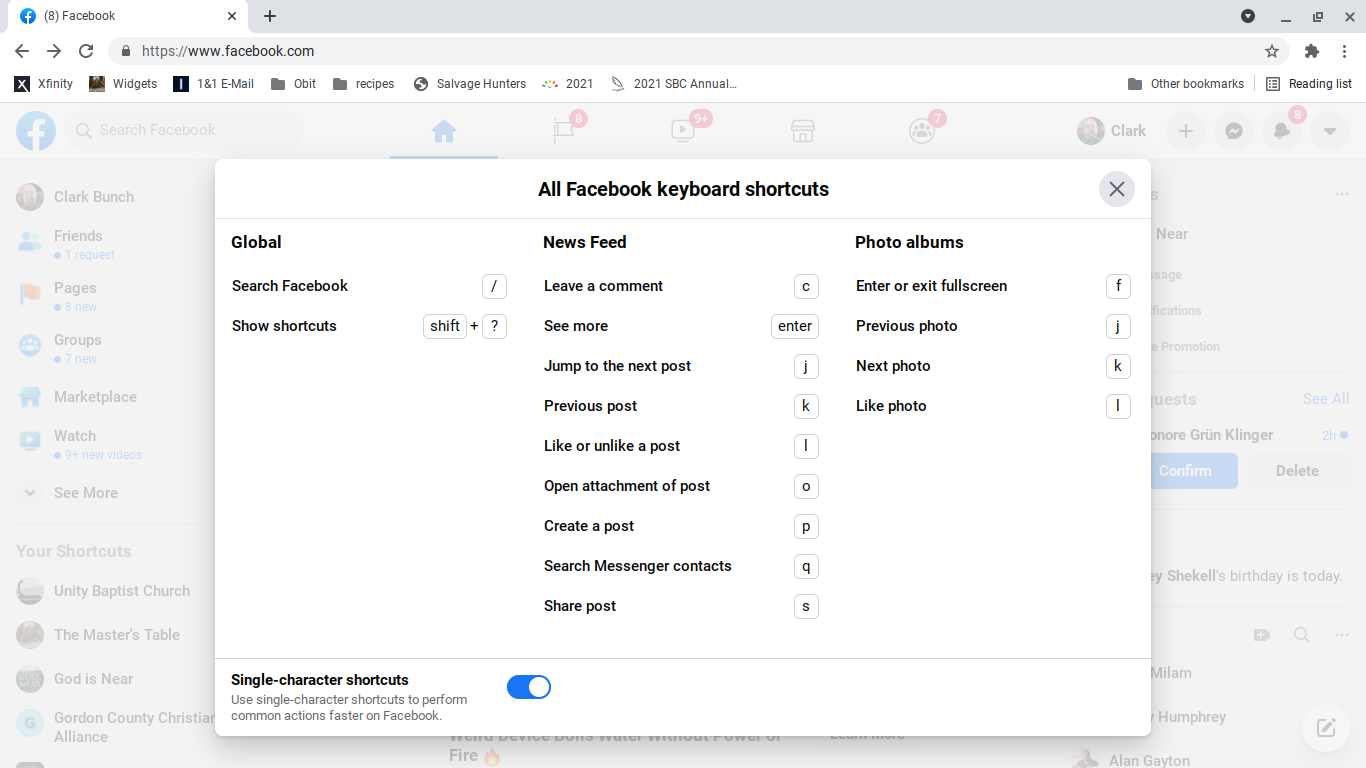
Task: Click the See All link
Action: (1325, 399)
